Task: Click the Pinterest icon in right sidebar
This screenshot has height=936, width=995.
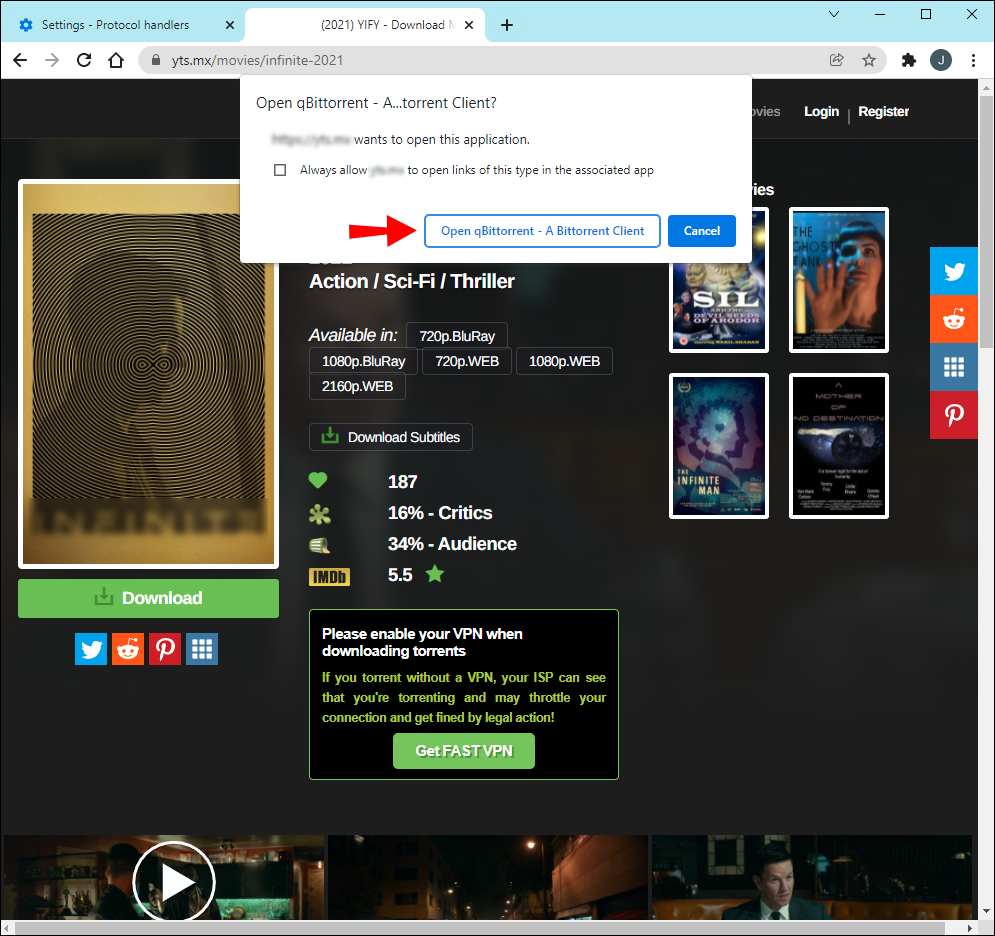Action: [954, 415]
